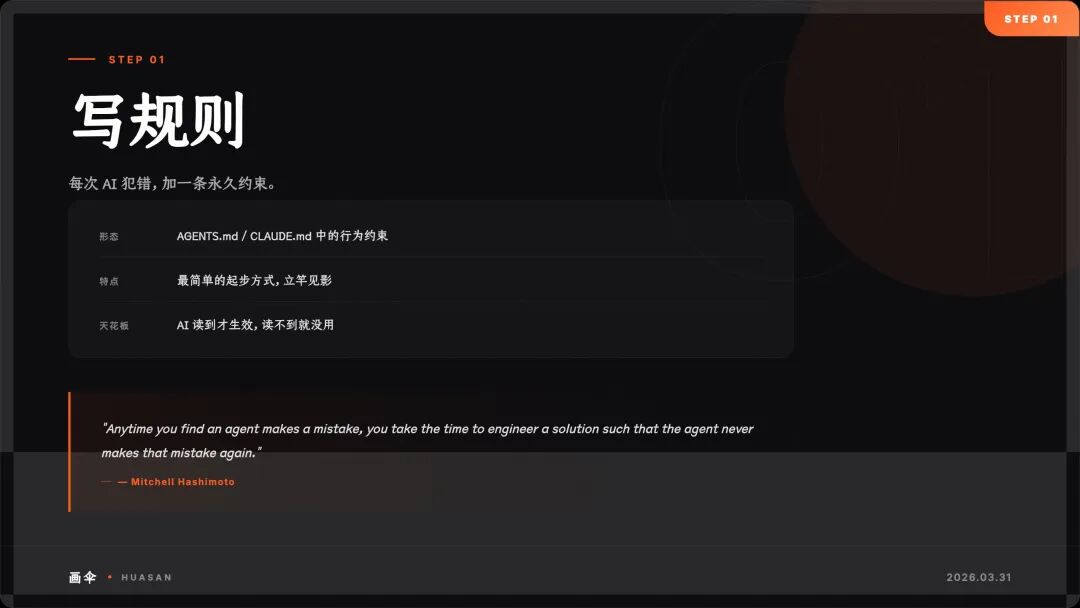Click the large 写规则 heading
1080x608 pixels.
click(x=158, y=120)
